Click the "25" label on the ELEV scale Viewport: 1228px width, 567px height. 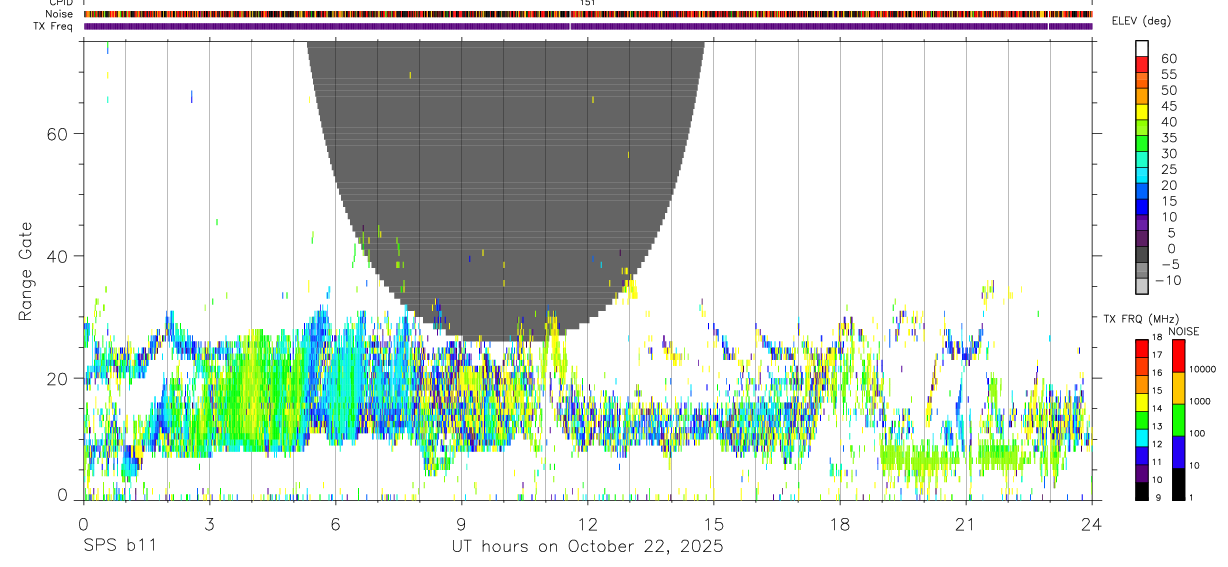tap(1168, 169)
